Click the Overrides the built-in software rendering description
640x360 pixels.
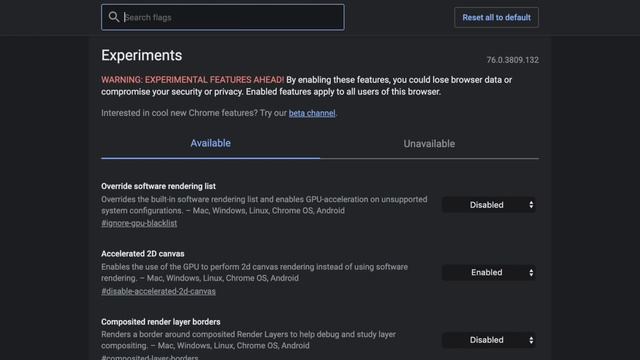click(x=264, y=205)
